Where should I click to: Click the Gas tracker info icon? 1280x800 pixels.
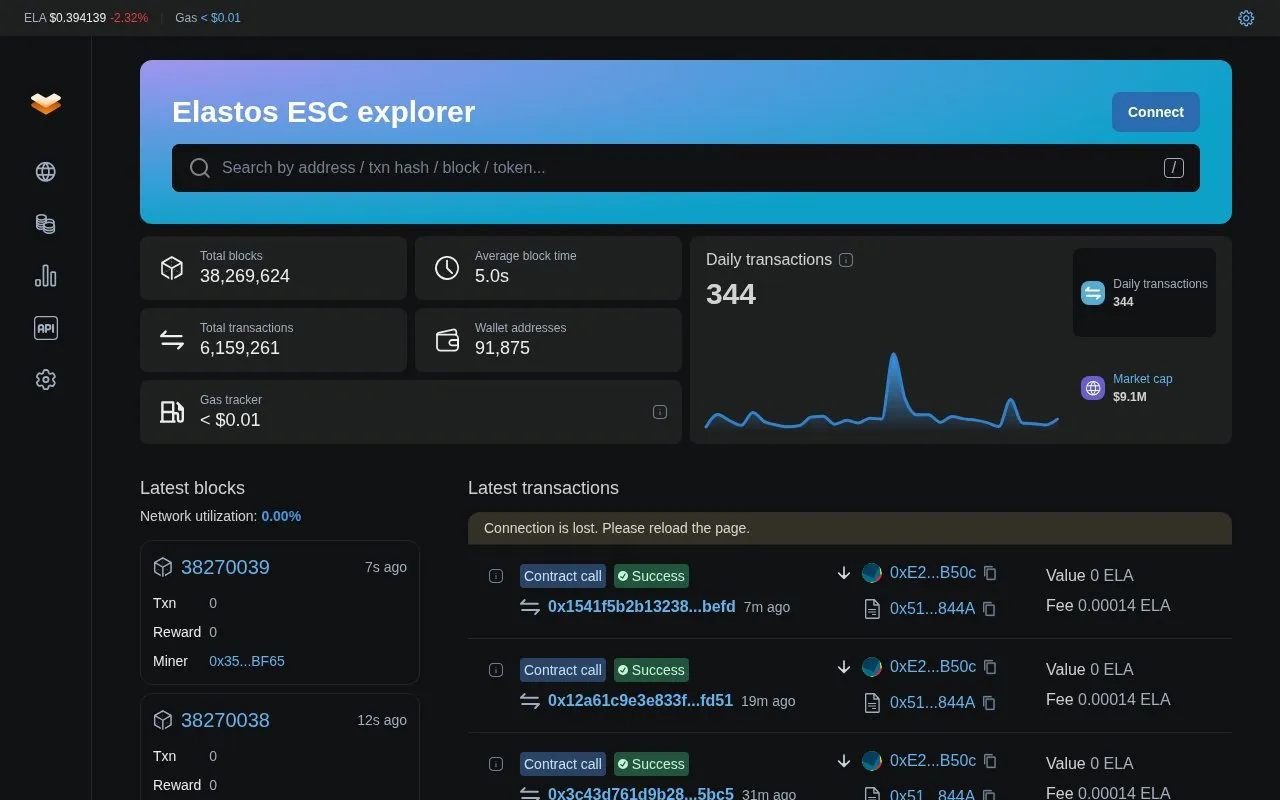click(660, 412)
